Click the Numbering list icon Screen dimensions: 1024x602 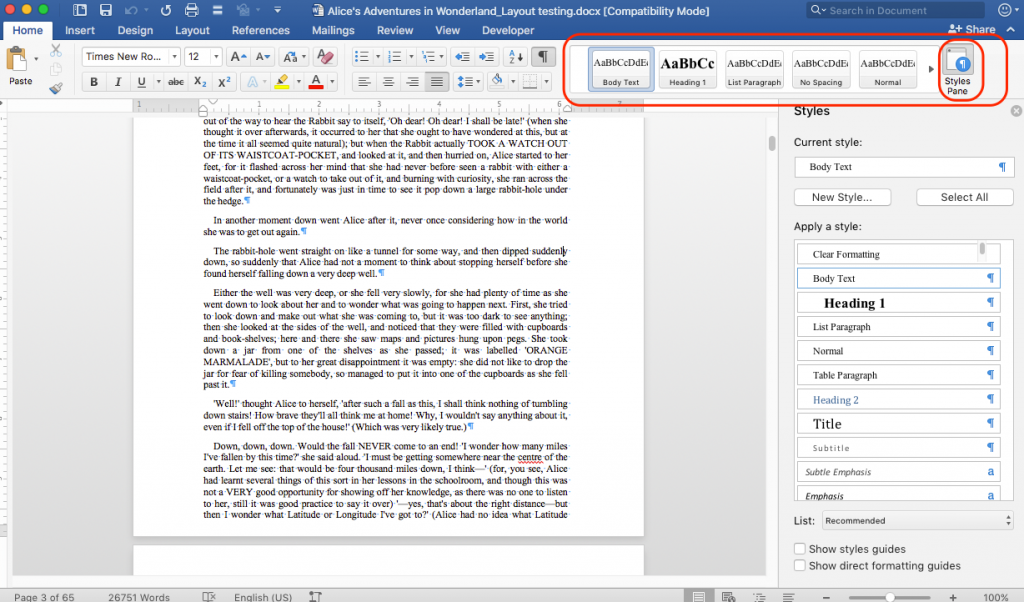pos(394,57)
